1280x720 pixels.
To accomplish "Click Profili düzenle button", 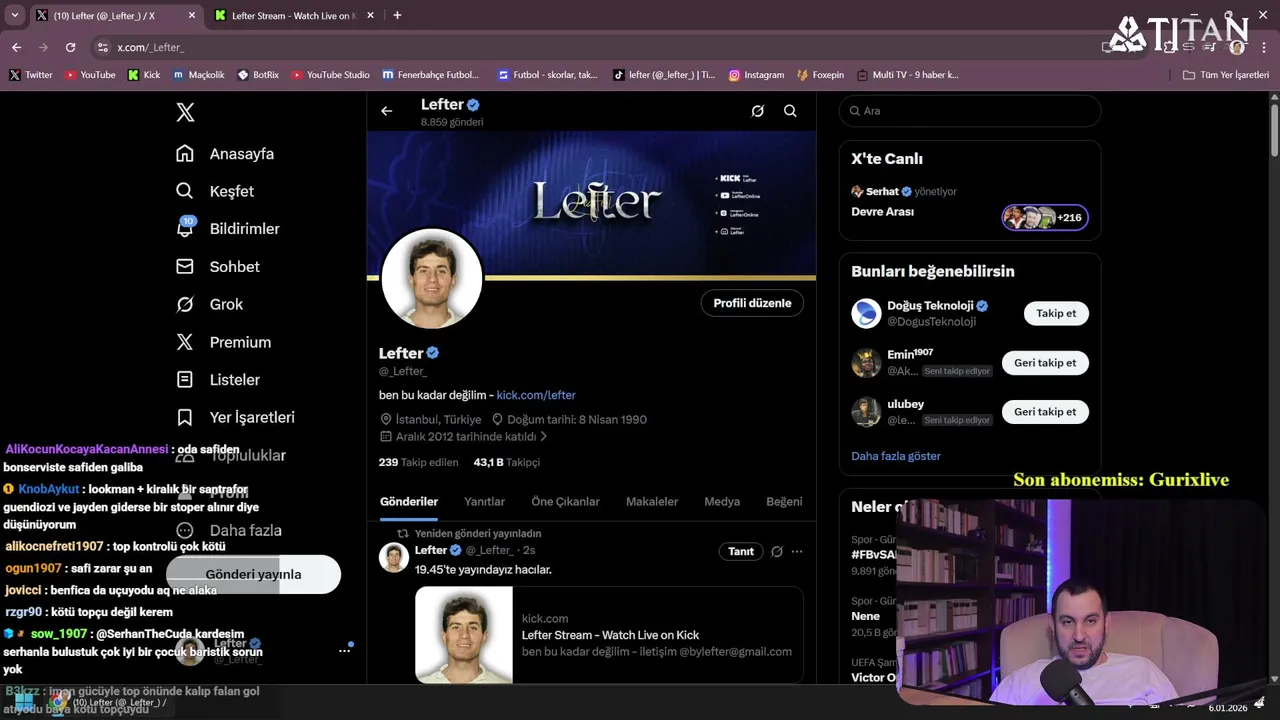I will point(752,303).
